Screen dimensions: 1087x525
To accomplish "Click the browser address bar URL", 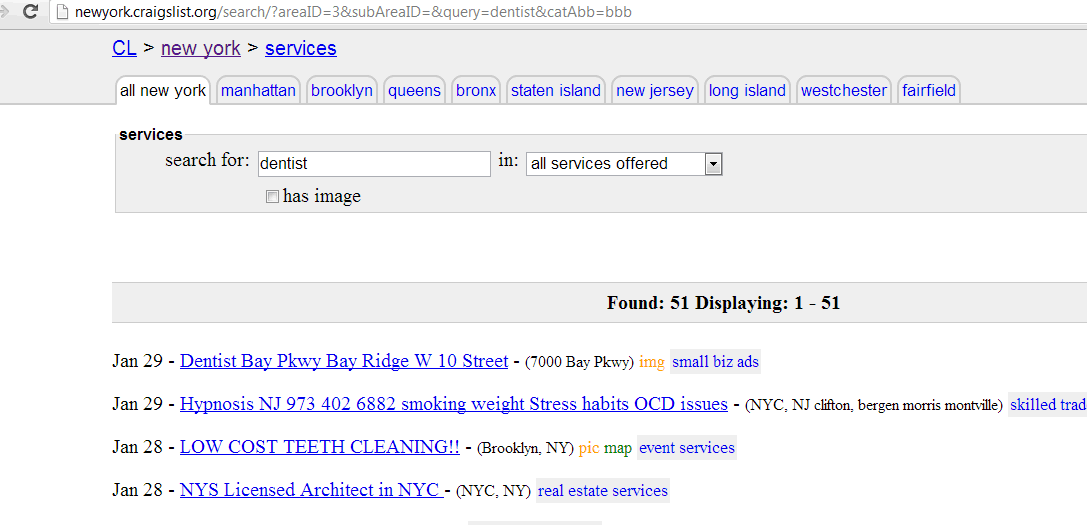I will coord(354,12).
